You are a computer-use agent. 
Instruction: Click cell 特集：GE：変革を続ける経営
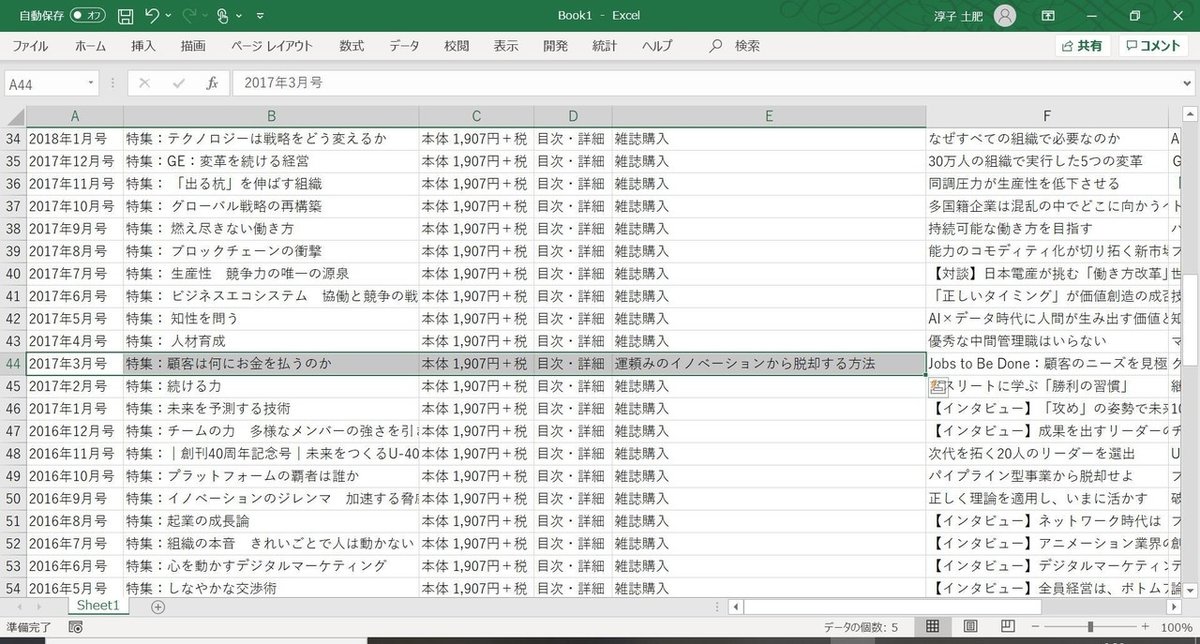point(271,161)
